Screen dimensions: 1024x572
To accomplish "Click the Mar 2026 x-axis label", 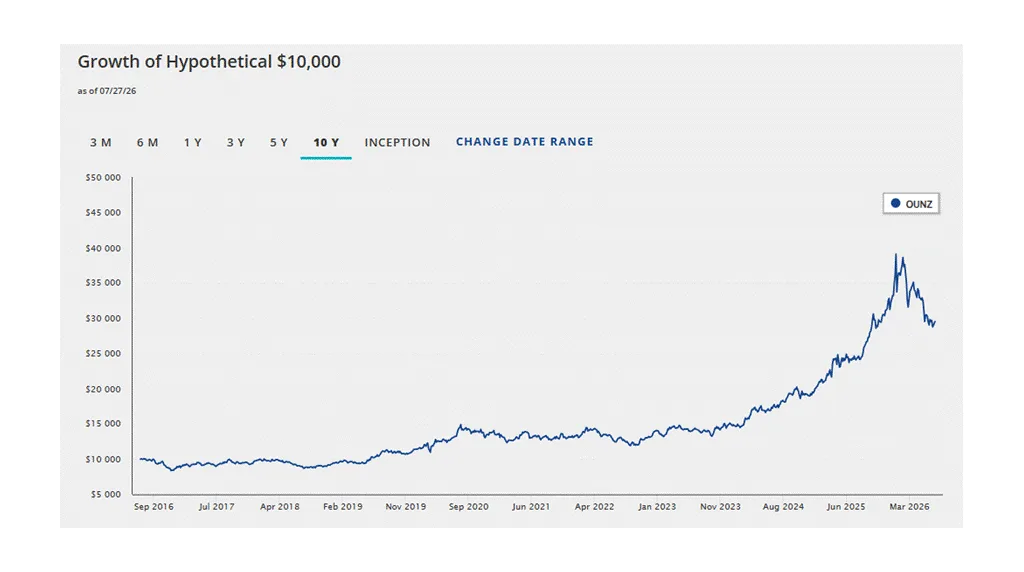I will (x=909, y=507).
